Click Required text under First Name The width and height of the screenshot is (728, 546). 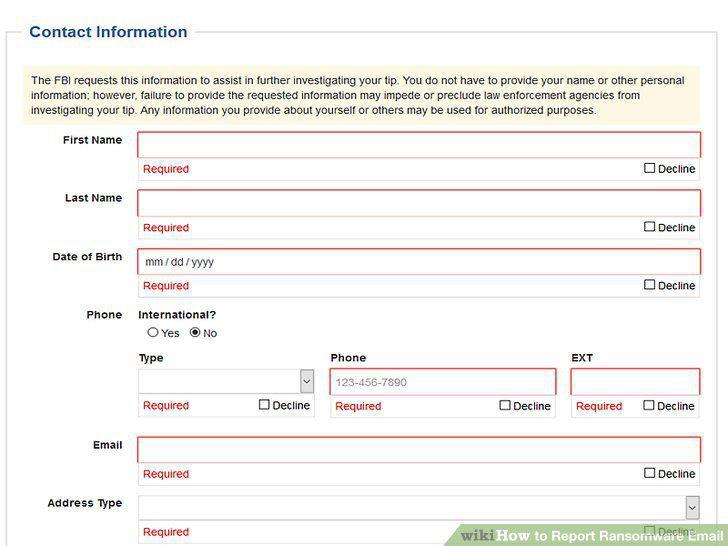[166, 169]
